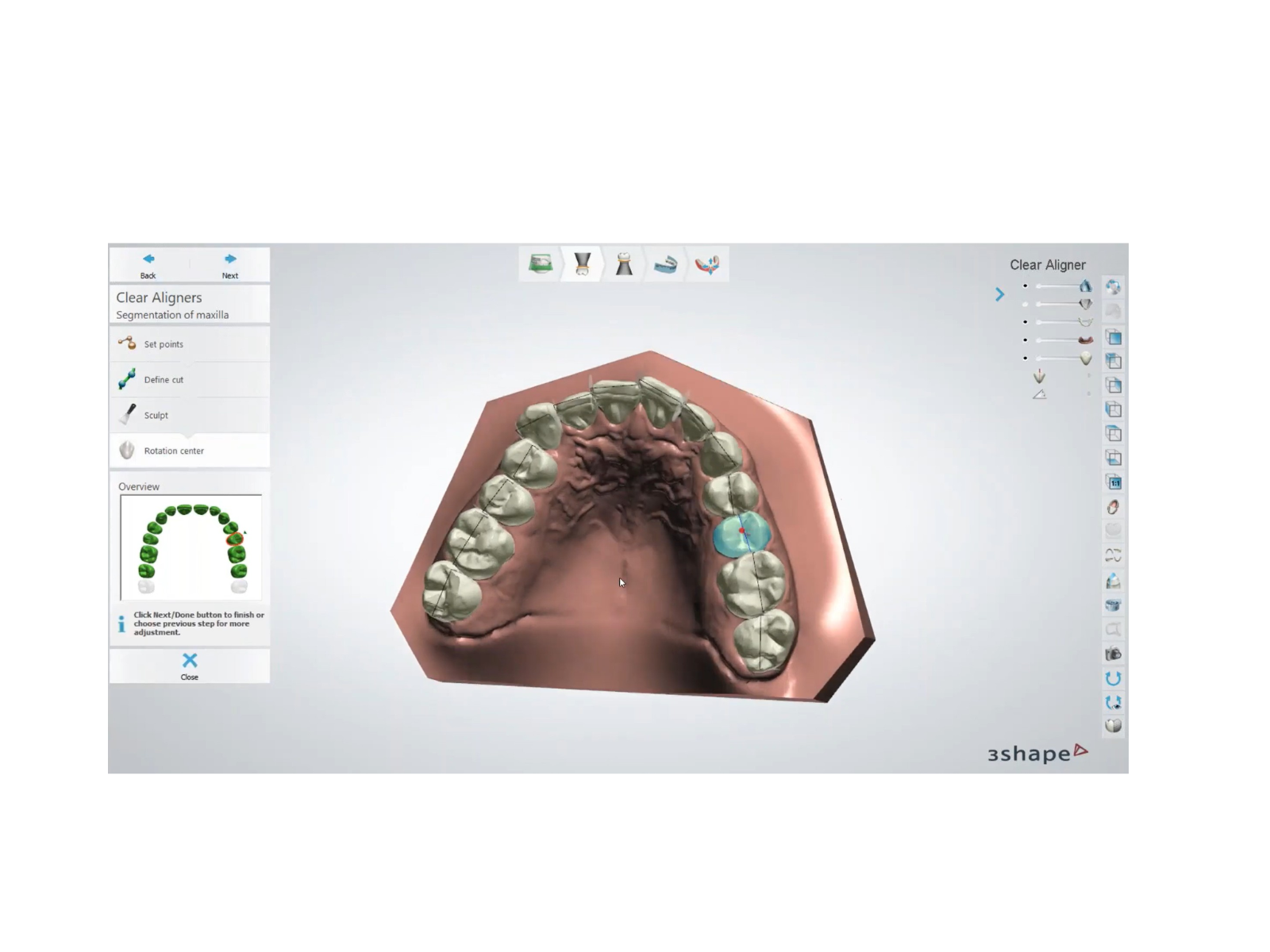Collapse the Clear Aligner side panel

click(999, 294)
